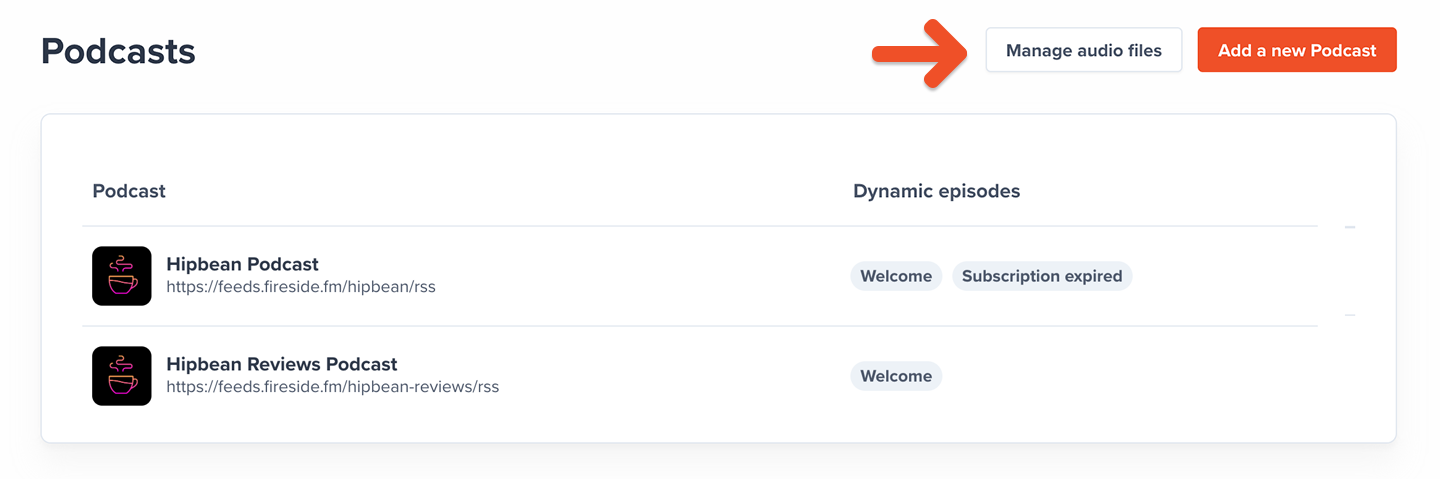Viewport: 1440px width, 479px height.
Task: Open the Welcome tag in the Hipbean Reviews row
Action: [896, 376]
